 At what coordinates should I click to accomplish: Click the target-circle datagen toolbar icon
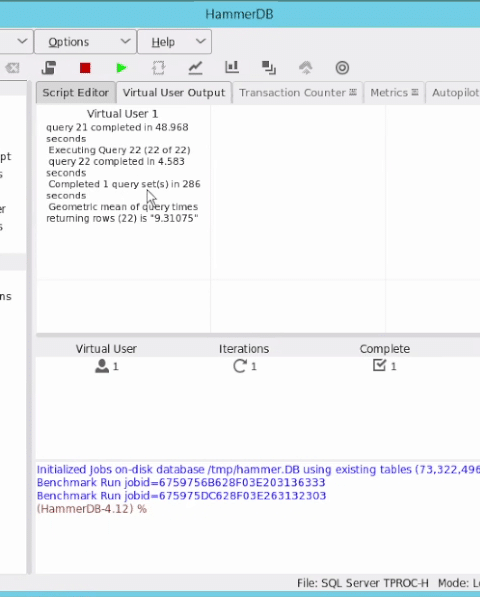click(x=342, y=68)
